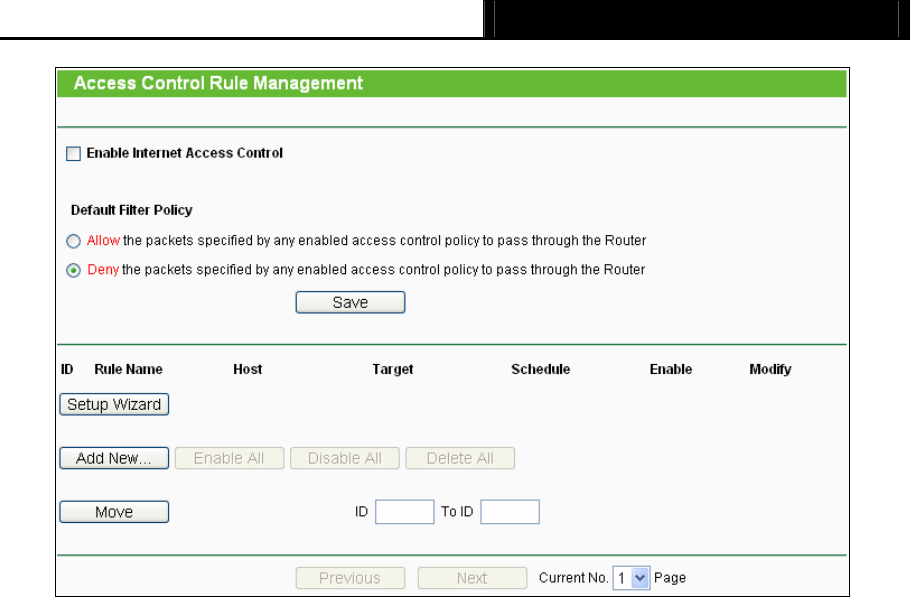The width and height of the screenshot is (910, 597).
Task: Focus the To ID input field
Action: tap(510, 512)
